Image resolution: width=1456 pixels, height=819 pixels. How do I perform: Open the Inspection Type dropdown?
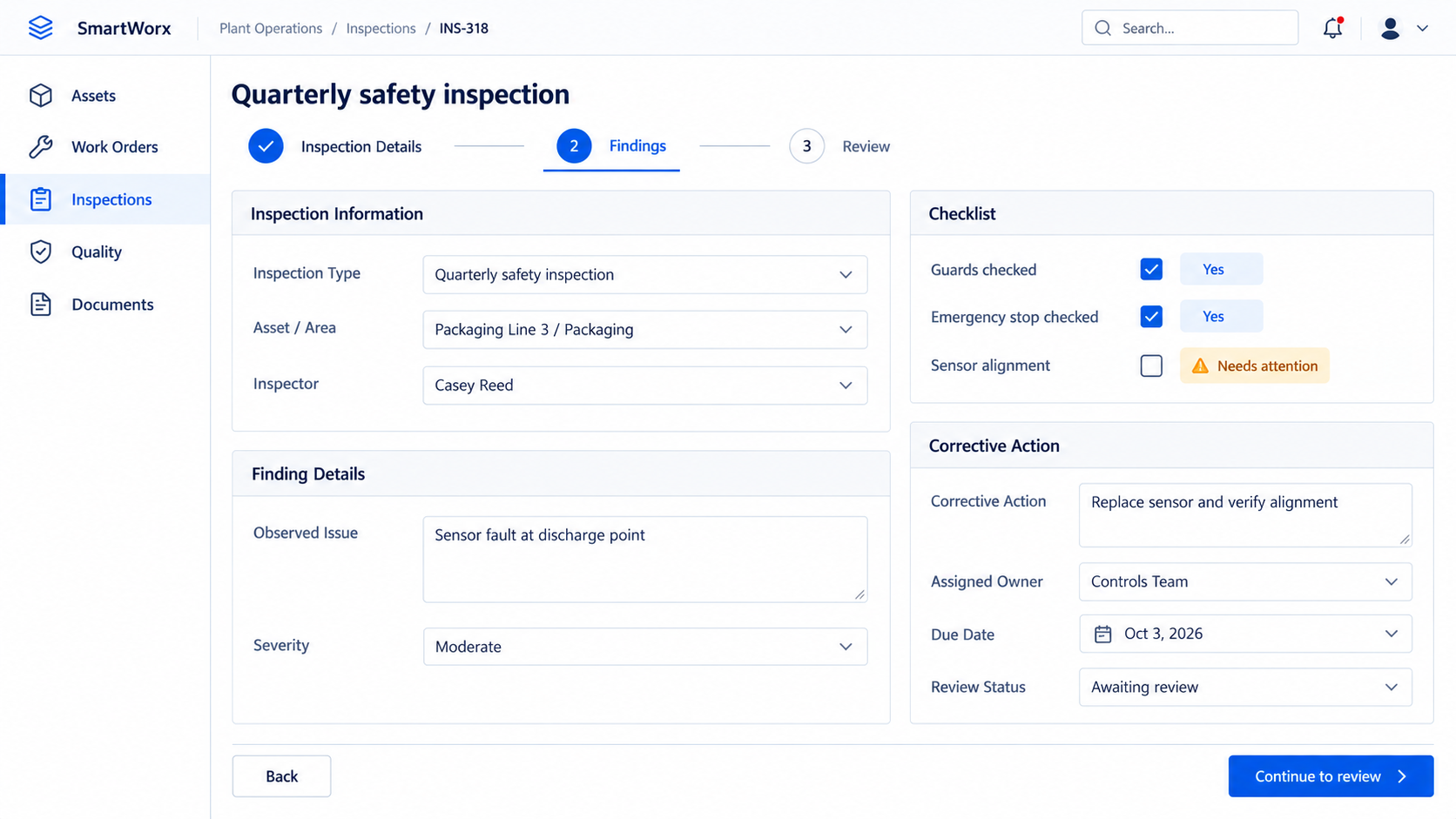point(645,274)
